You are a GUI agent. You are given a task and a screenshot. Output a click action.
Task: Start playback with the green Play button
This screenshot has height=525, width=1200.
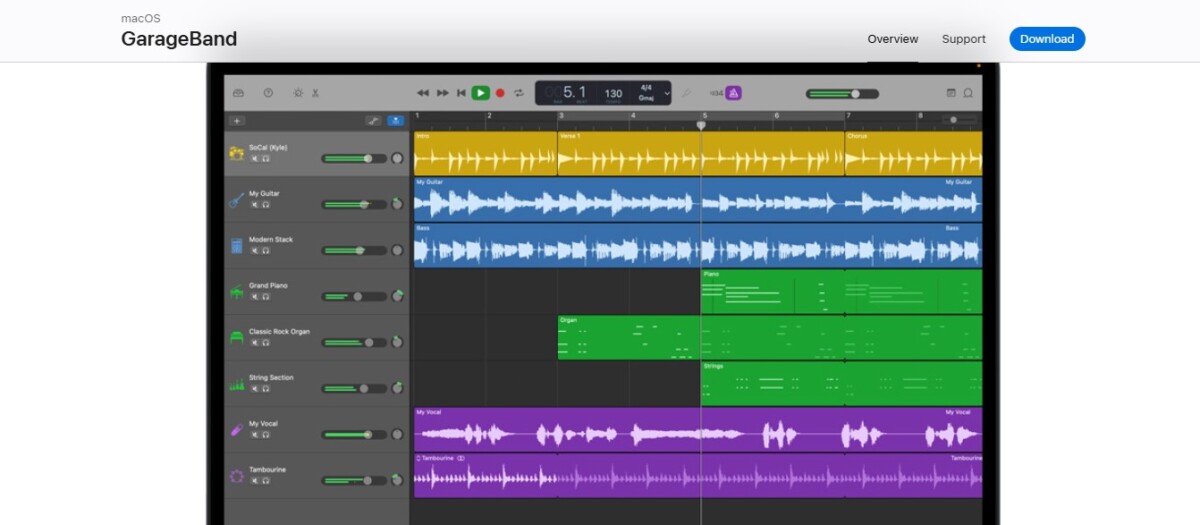point(481,93)
